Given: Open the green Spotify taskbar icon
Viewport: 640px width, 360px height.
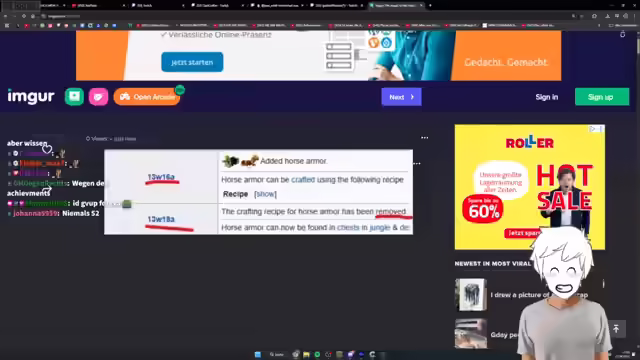Looking at the screenshot, I should click(317, 354).
